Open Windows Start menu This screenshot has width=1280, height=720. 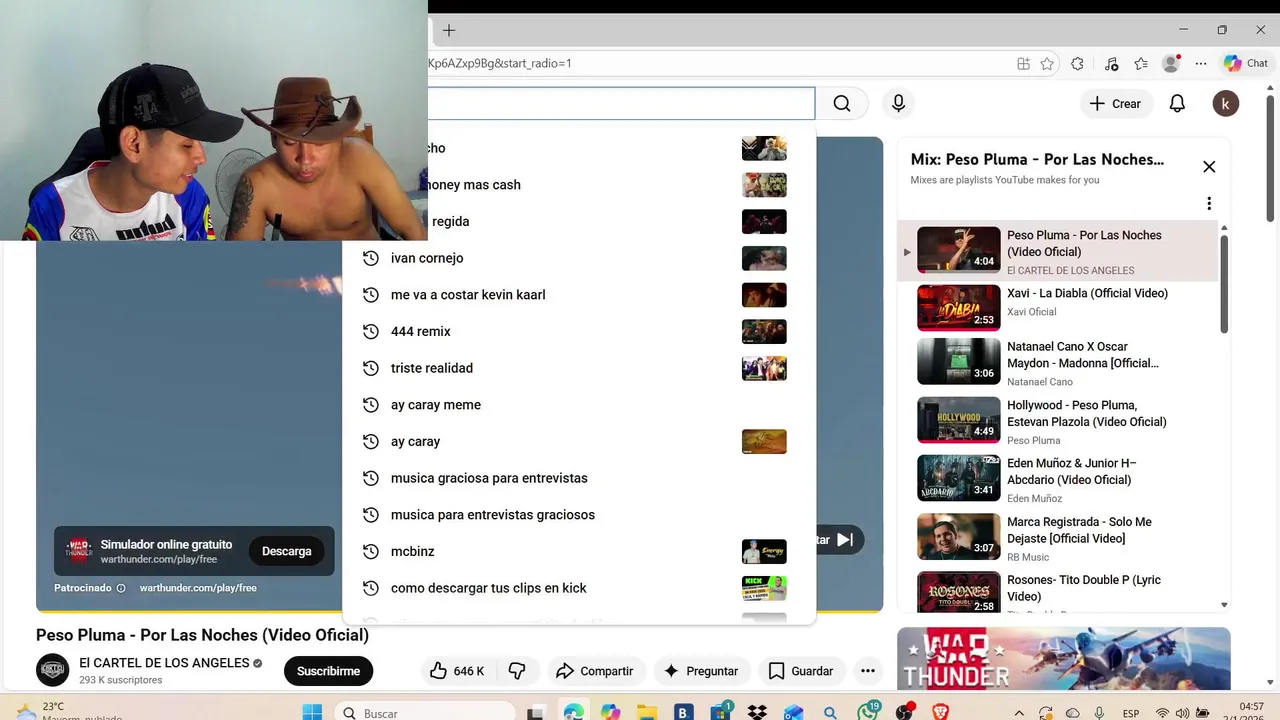tap(312, 712)
